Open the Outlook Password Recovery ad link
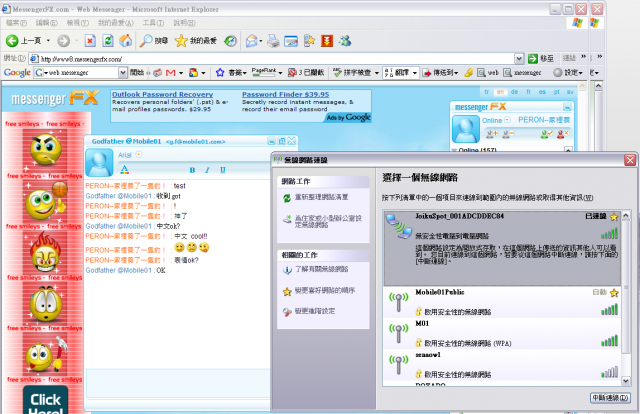Viewport: 640px width, 414px height. [x=162, y=94]
